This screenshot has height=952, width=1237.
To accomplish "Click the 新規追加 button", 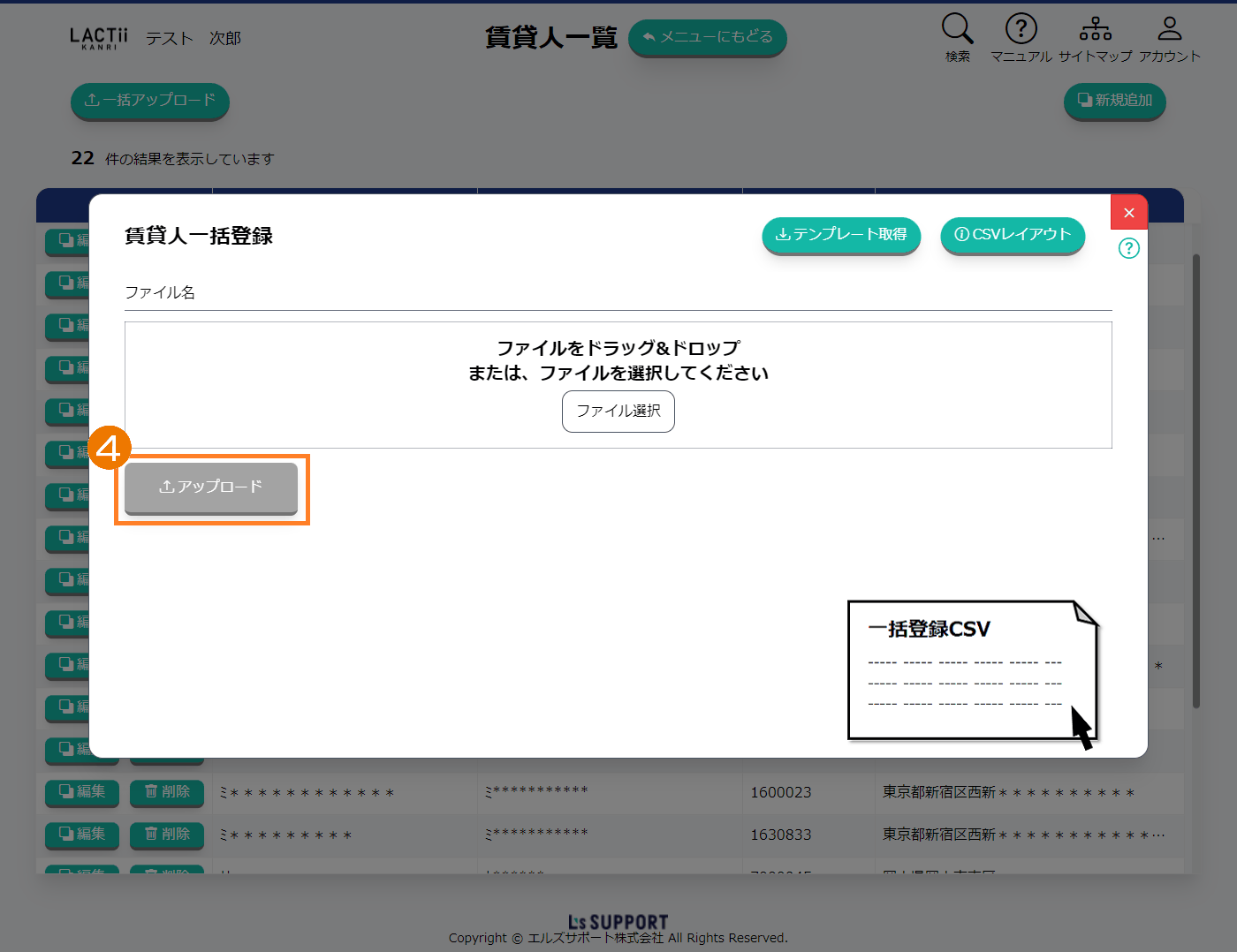I will point(1114,101).
